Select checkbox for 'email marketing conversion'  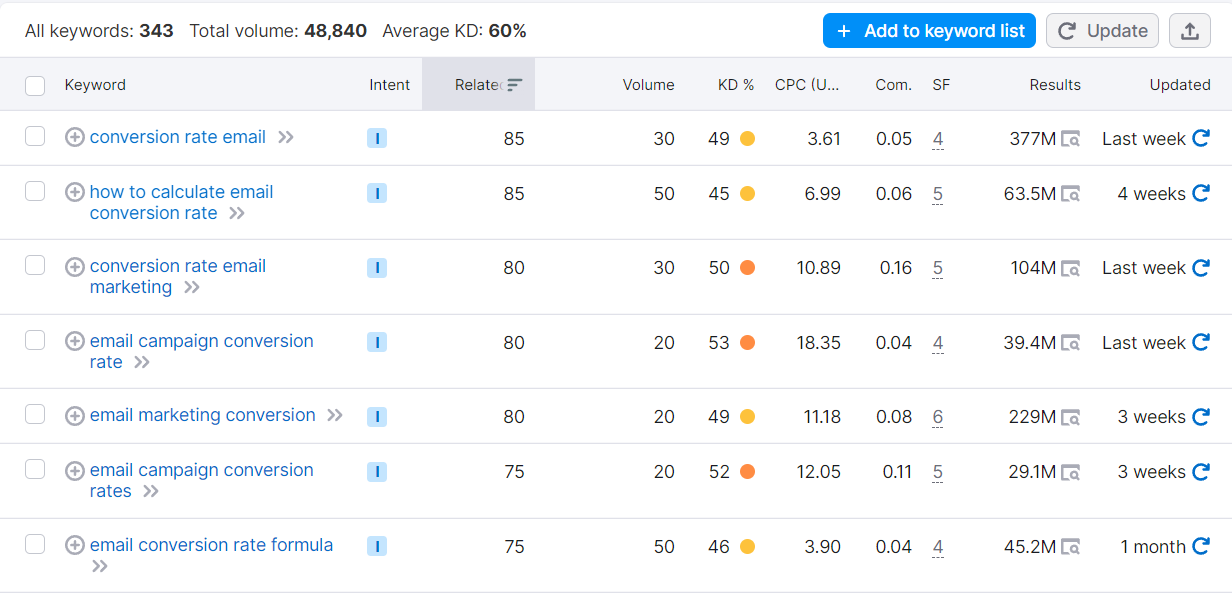click(35, 414)
